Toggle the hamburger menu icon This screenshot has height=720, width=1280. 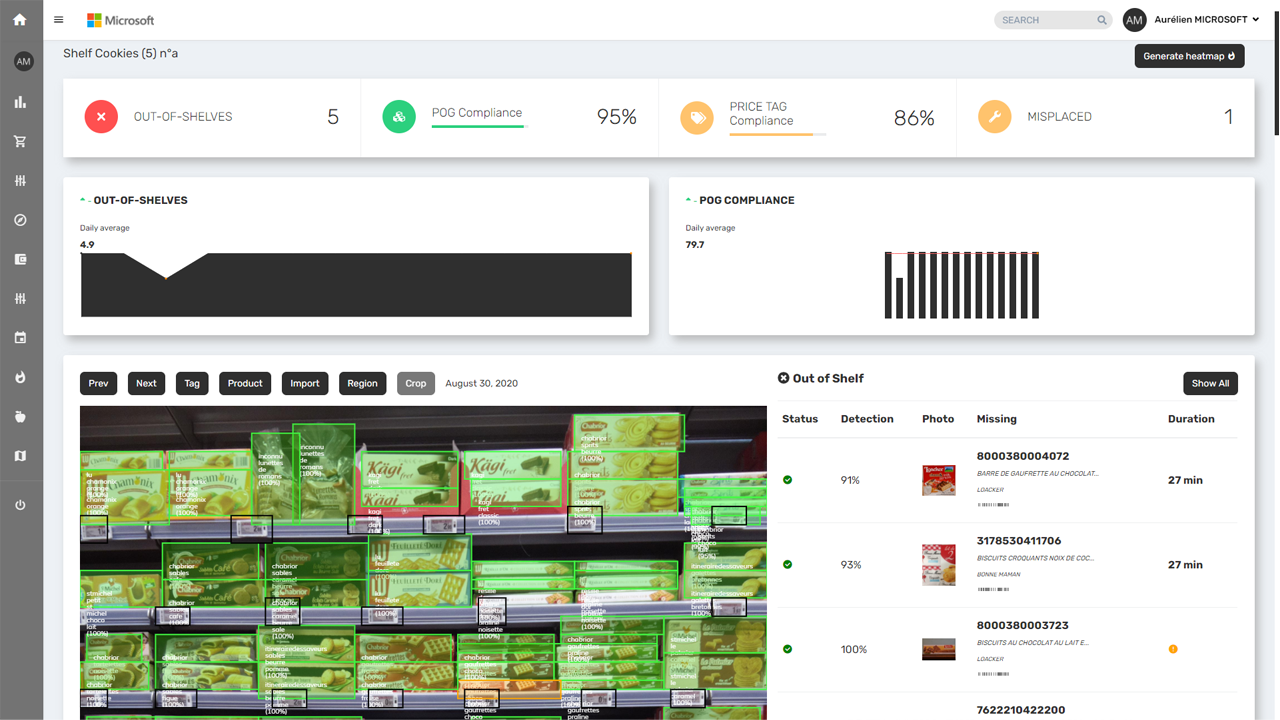(x=59, y=20)
